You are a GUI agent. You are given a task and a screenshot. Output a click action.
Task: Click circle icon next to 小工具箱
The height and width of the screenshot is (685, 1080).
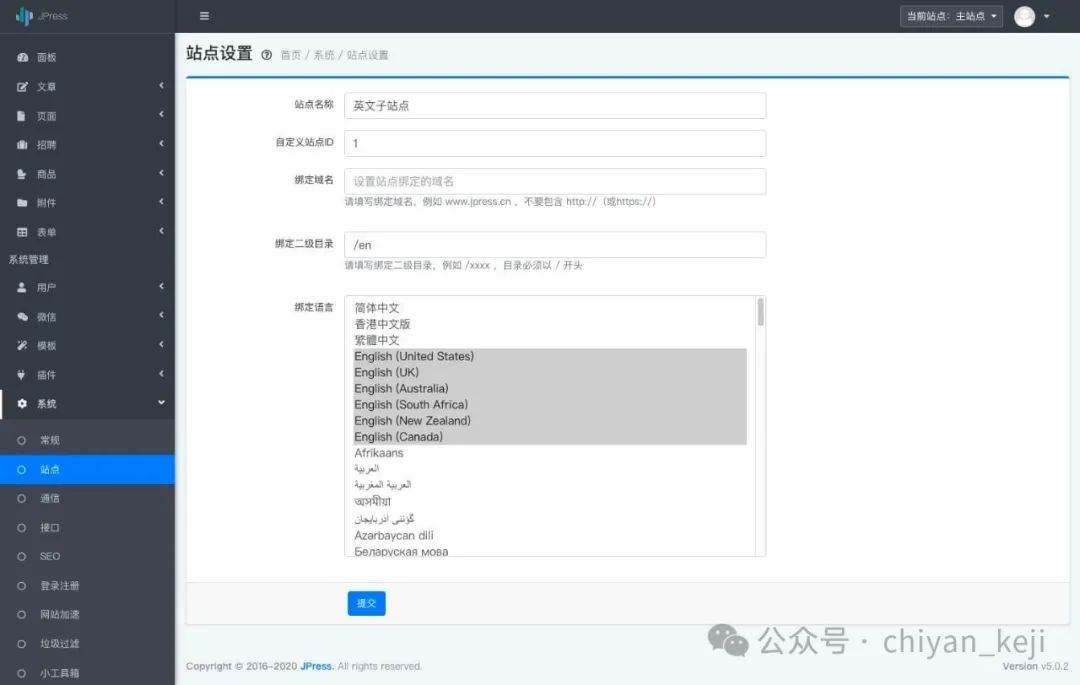pos(21,673)
